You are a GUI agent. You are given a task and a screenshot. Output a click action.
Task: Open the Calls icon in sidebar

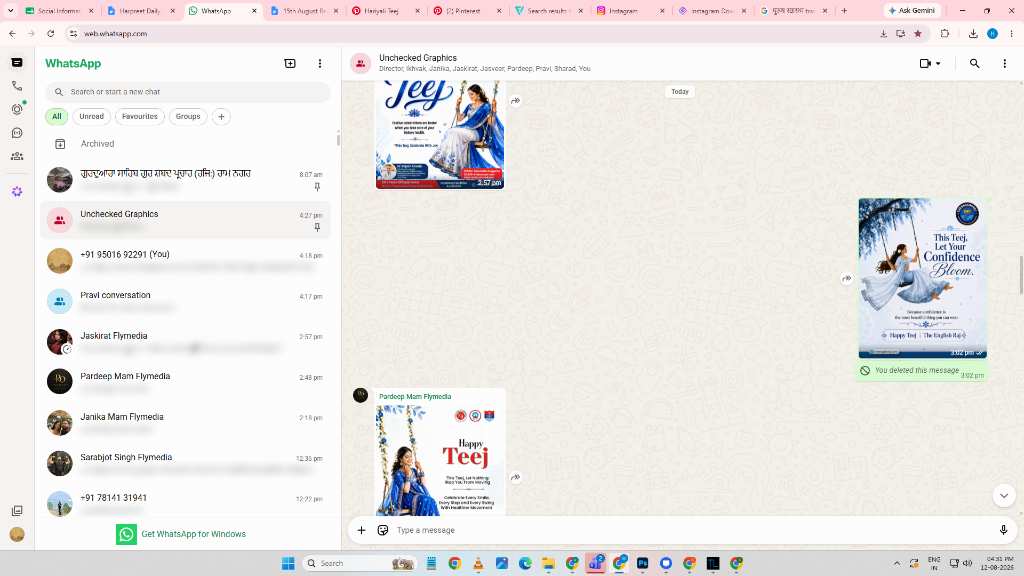(x=17, y=86)
